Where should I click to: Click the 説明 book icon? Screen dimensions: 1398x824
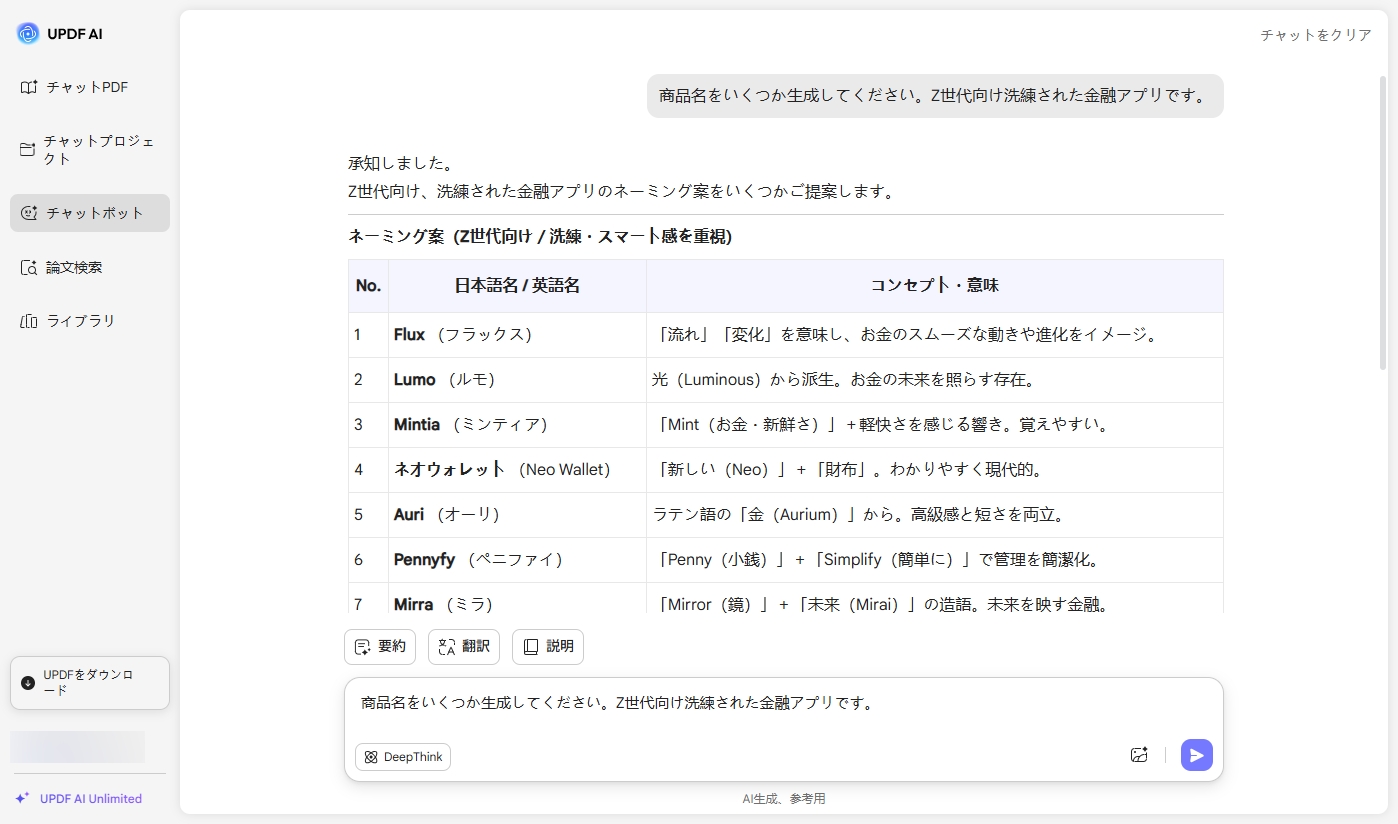(531, 647)
